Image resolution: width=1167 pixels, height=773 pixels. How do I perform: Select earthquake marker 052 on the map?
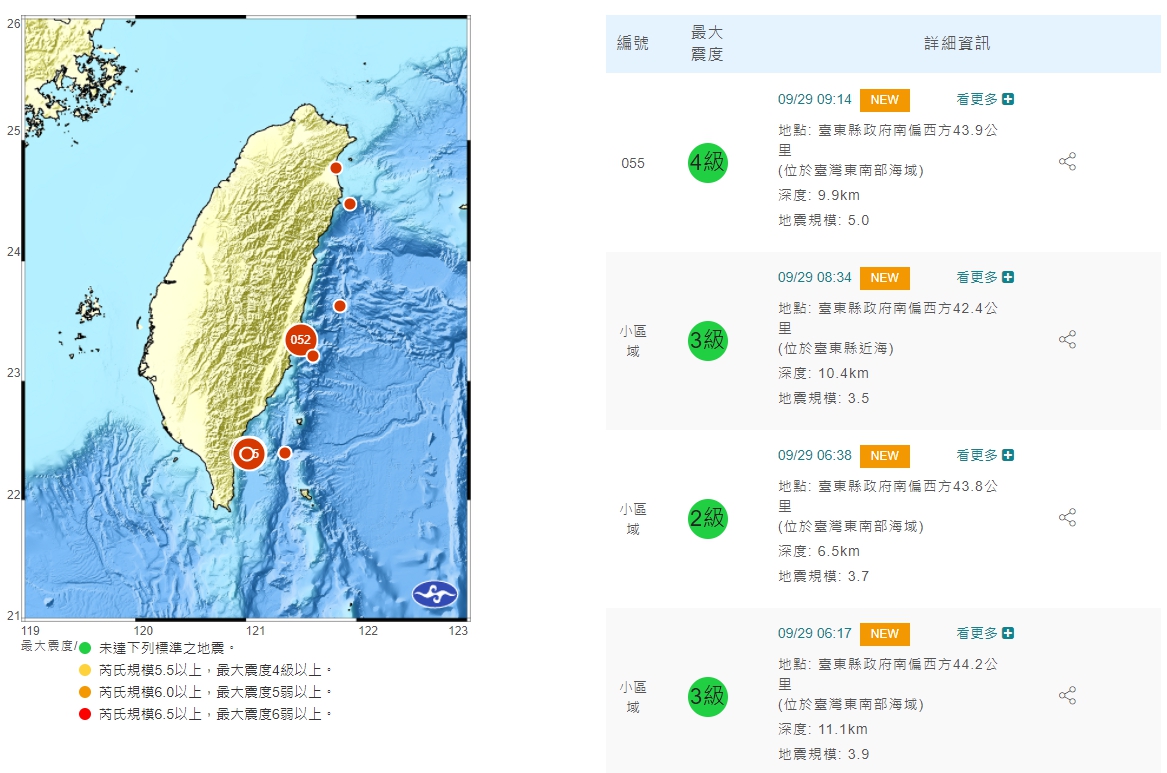coord(300,340)
